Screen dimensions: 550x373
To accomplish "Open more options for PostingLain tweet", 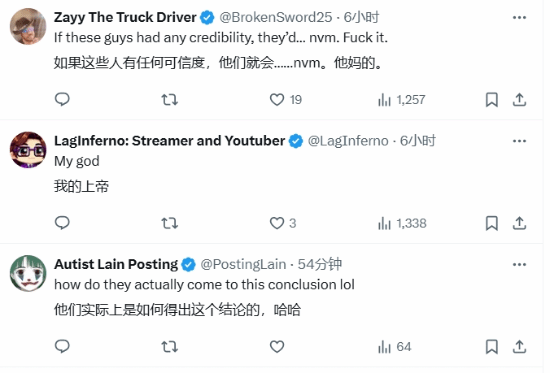I will click(x=519, y=265).
